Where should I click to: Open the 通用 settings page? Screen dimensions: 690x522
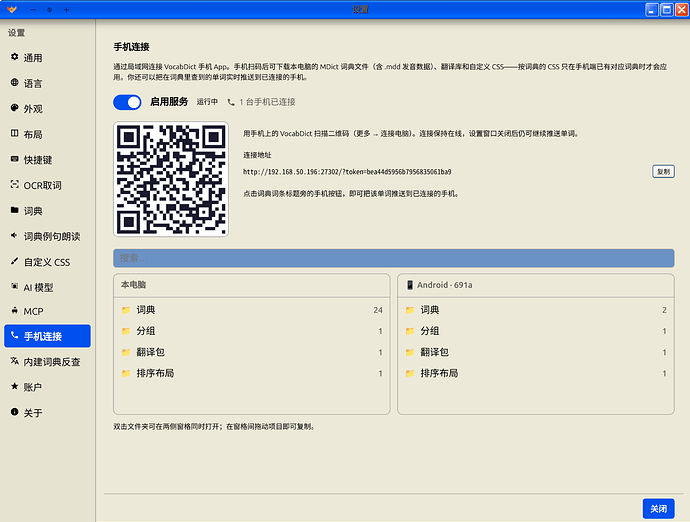click(48, 58)
